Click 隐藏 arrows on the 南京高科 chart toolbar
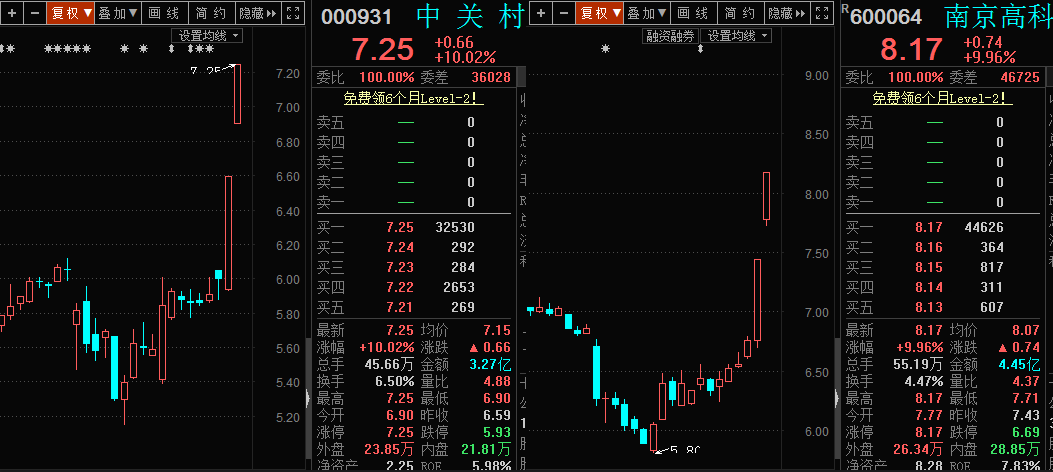The height and width of the screenshot is (472, 1053). pos(786,13)
